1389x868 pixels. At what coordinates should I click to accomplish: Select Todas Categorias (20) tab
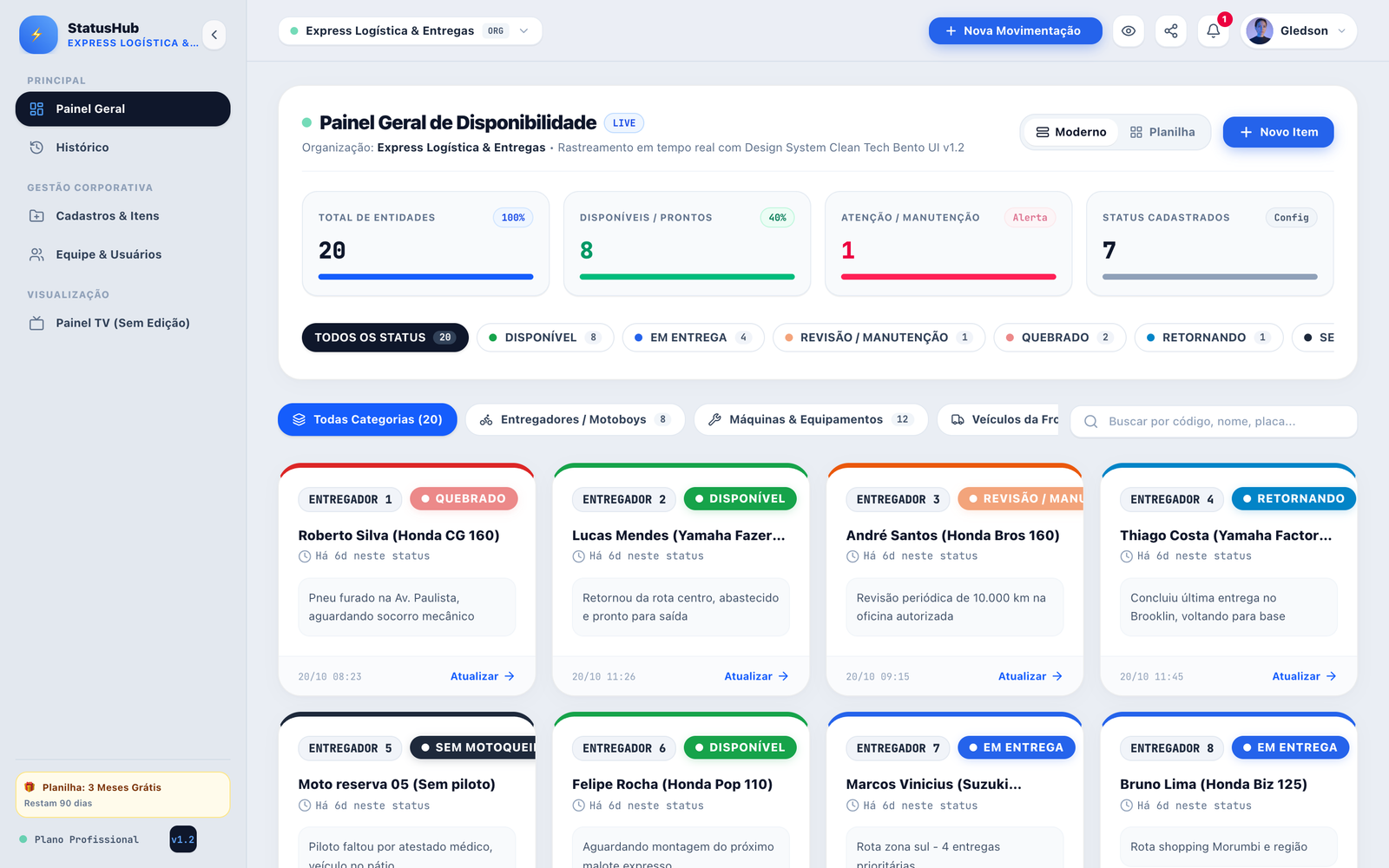(367, 419)
